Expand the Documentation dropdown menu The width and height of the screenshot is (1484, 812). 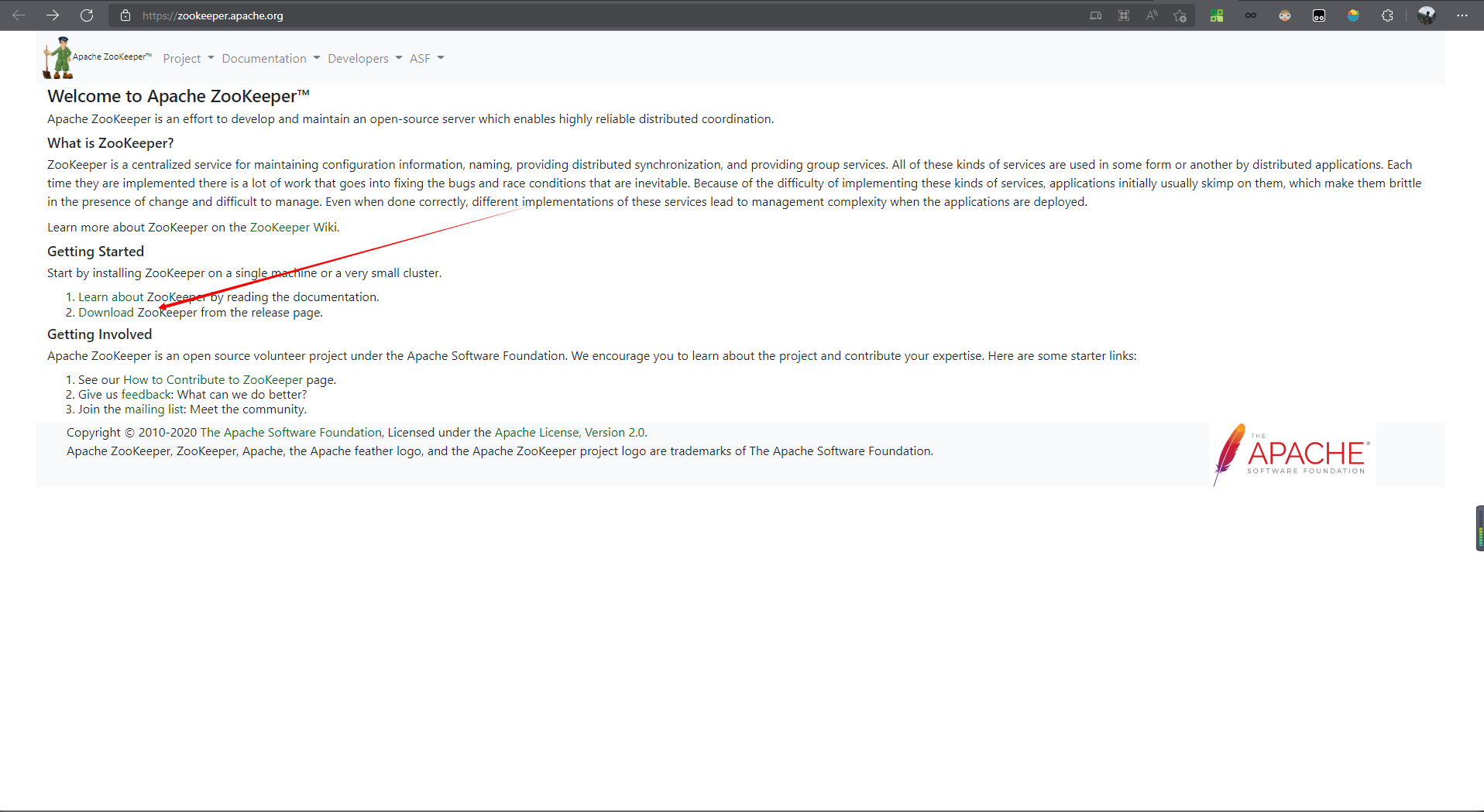tap(270, 59)
